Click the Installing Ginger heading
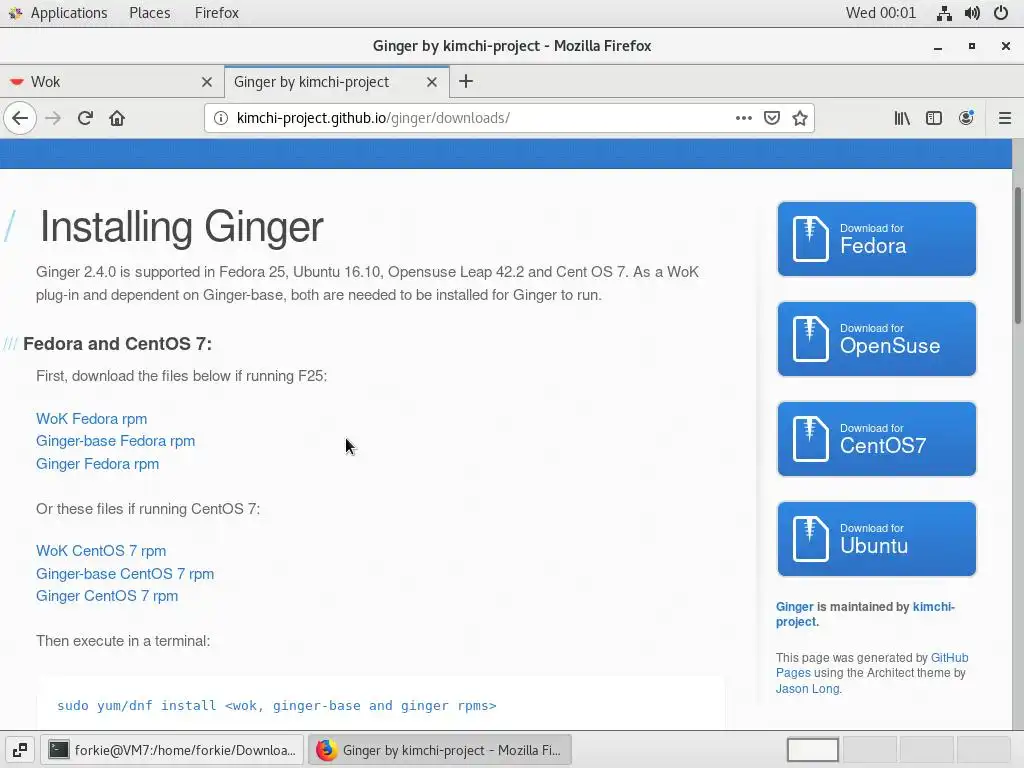The height and width of the screenshot is (768, 1024). (x=182, y=227)
